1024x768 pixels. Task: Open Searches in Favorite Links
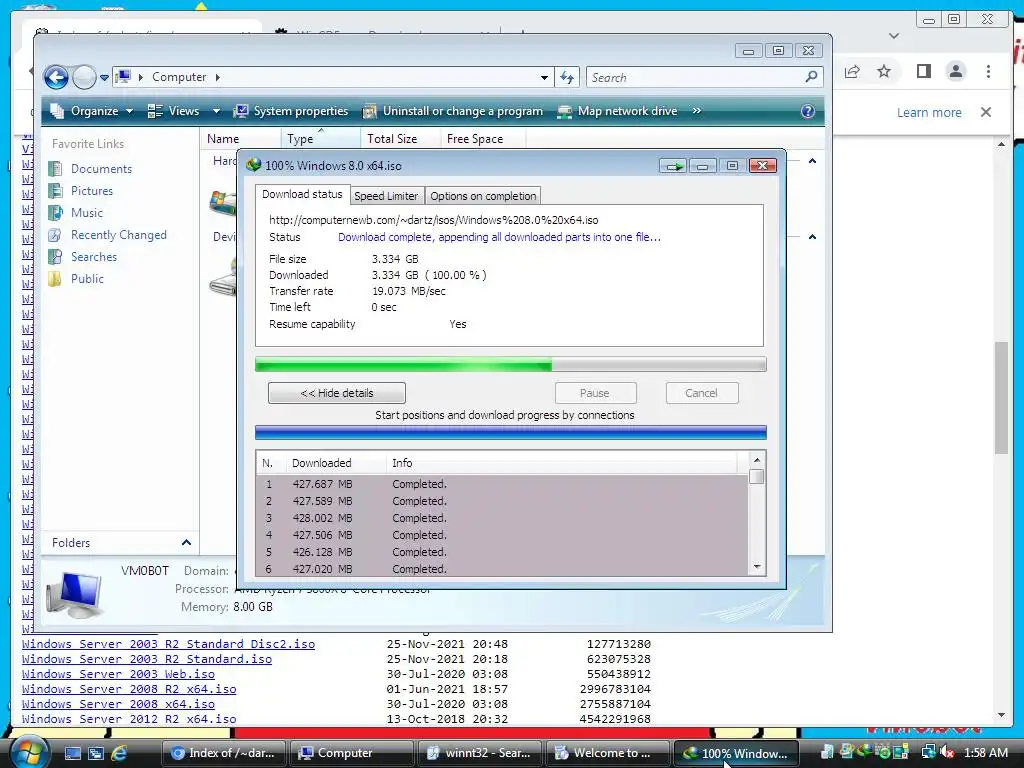93,257
